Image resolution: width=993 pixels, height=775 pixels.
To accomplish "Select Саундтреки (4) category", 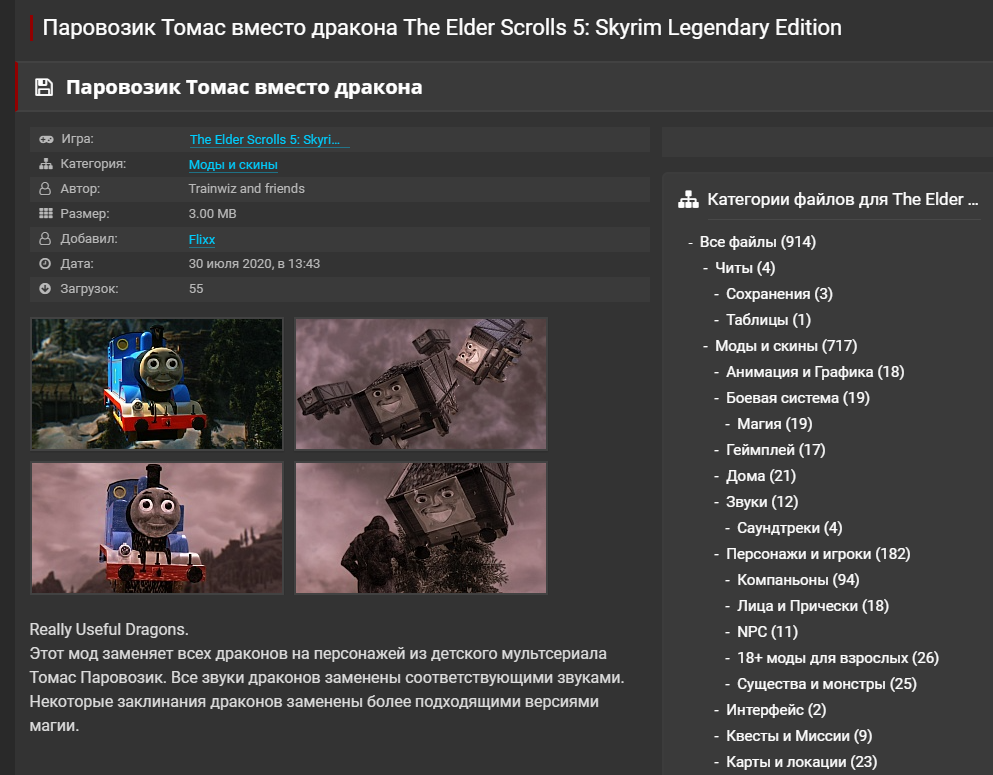I will [790, 527].
